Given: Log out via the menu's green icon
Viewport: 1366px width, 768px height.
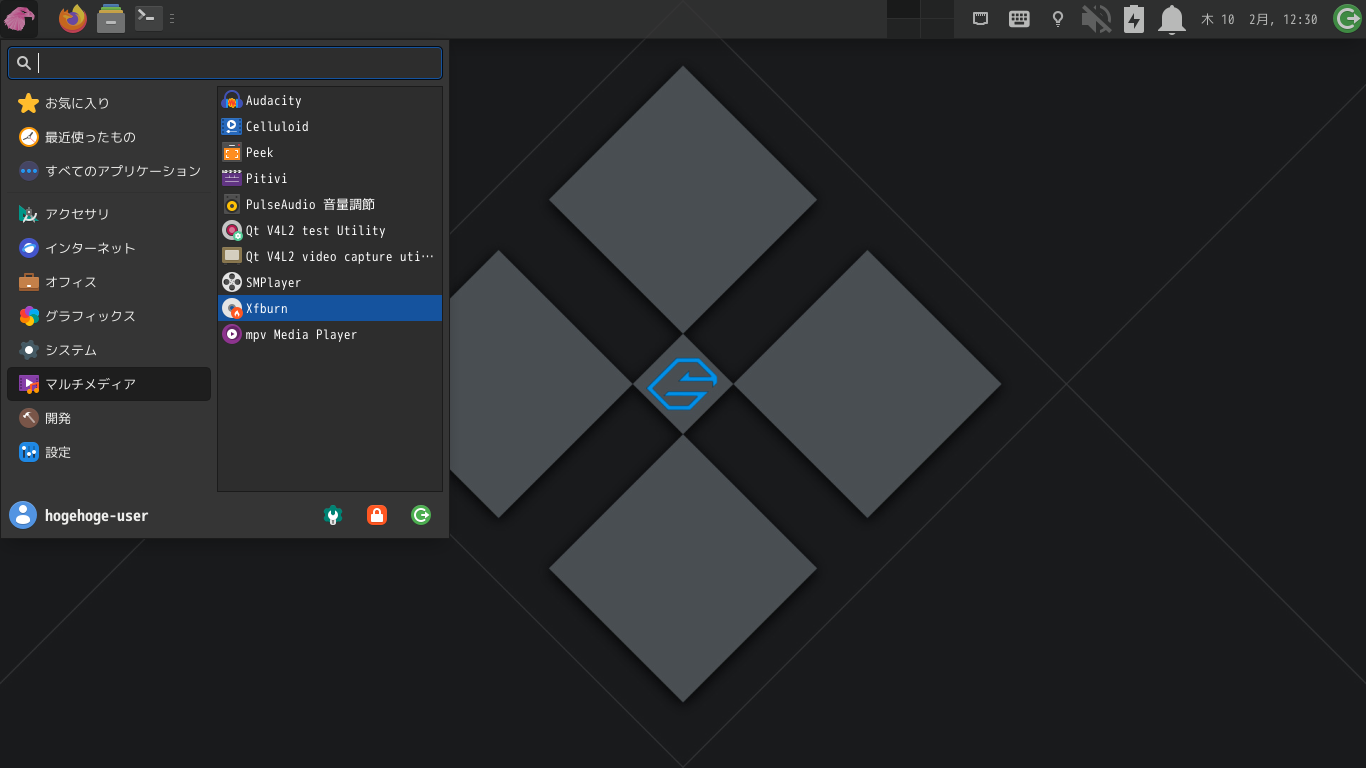Looking at the screenshot, I should [421, 515].
